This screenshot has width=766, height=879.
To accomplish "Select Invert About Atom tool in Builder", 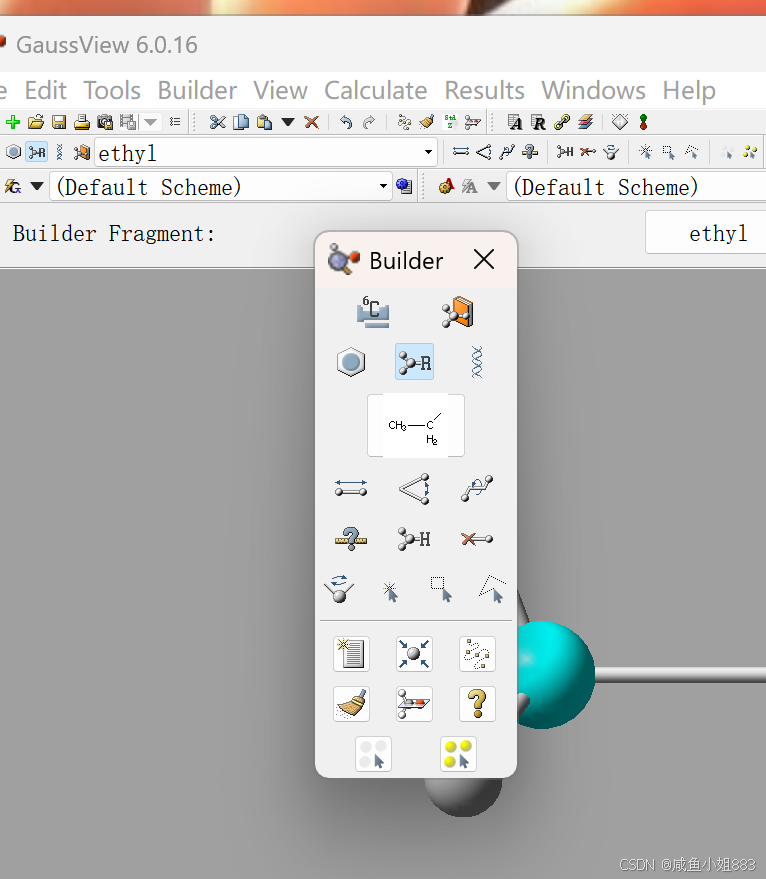I will [x=339, y=589].
